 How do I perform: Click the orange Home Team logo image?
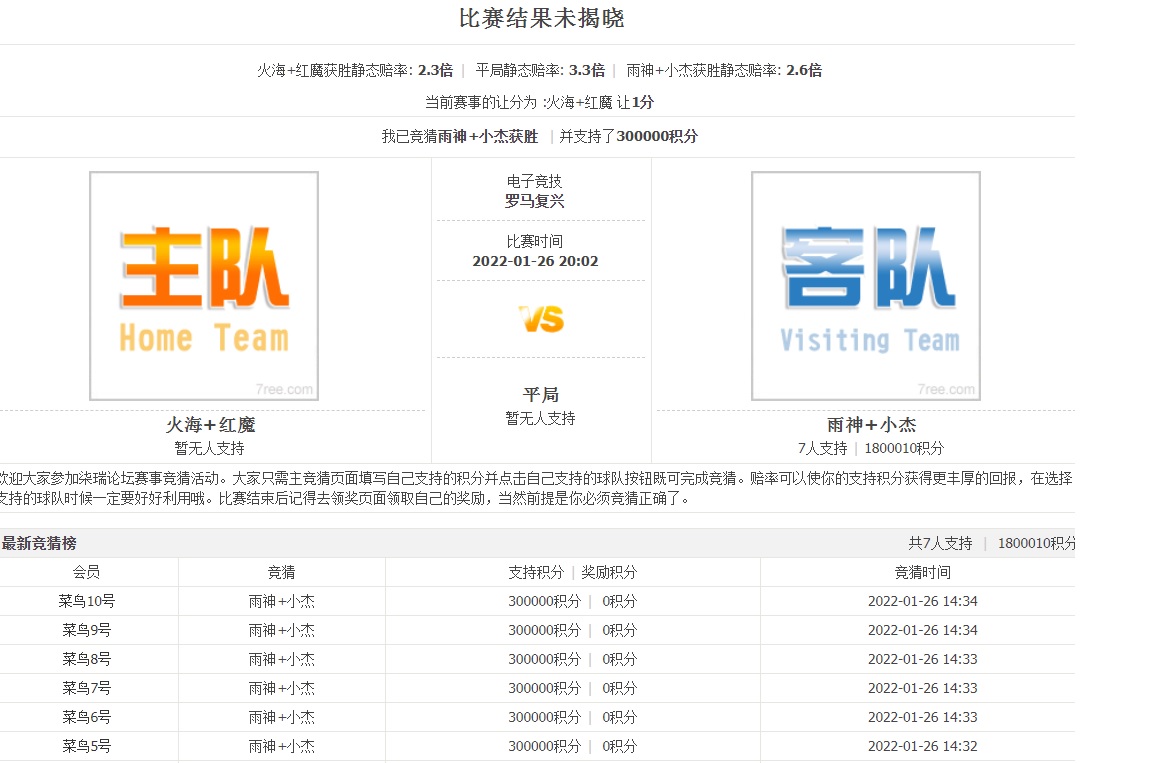point(204,286)
